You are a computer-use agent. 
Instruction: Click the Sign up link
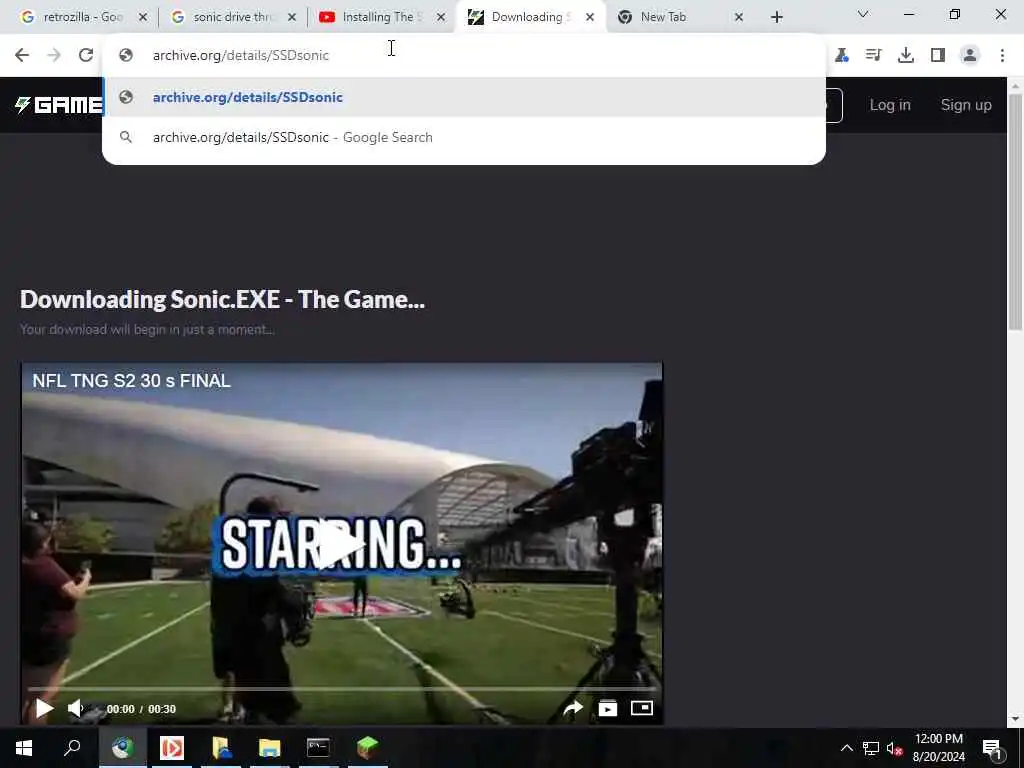(x=966, y=105)
